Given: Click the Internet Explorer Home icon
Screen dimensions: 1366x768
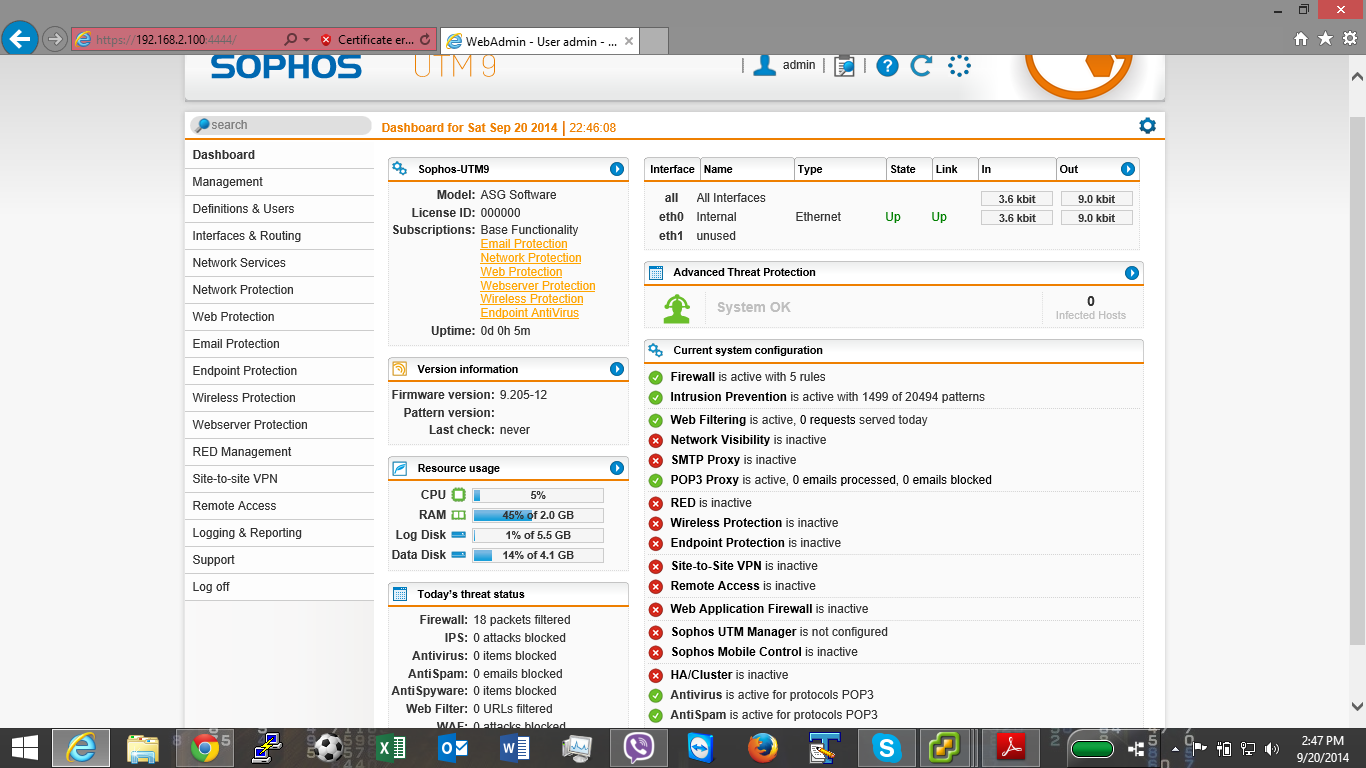Looking at the screenshot, I should (x=1301, y=39).
